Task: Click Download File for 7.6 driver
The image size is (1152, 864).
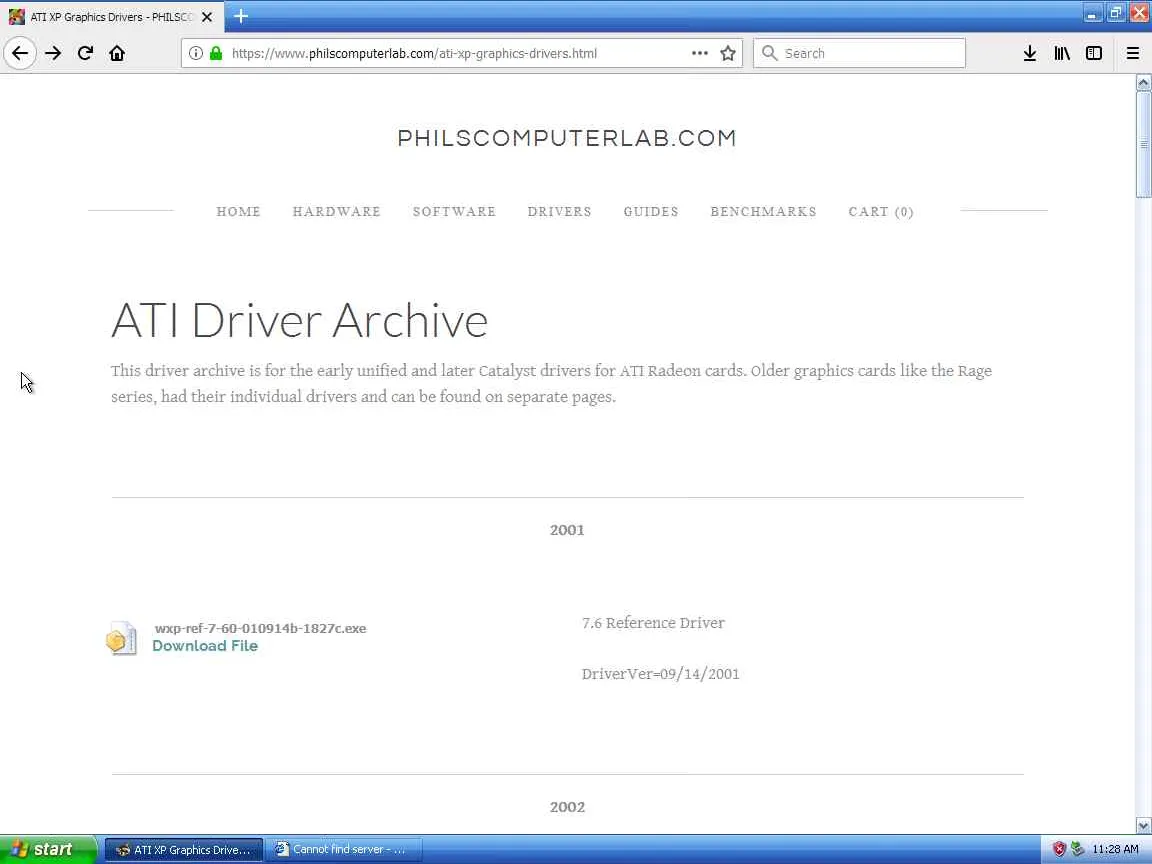Action: 205,646
